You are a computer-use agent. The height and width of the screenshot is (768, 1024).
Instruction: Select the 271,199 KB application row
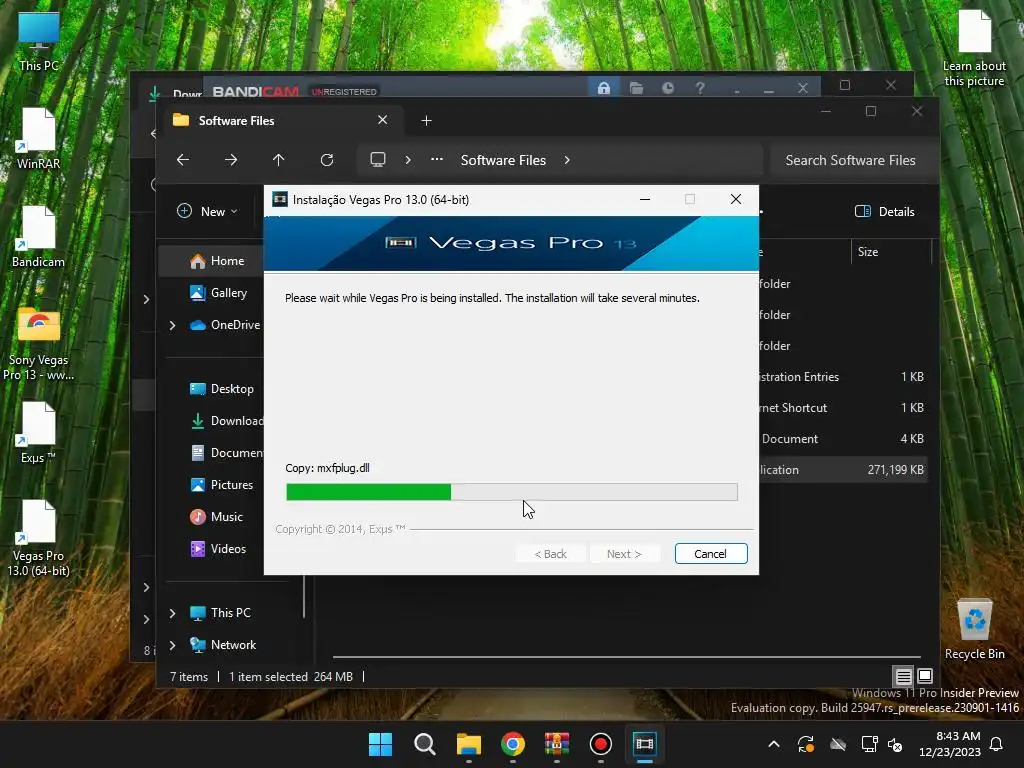coord(843,470)
